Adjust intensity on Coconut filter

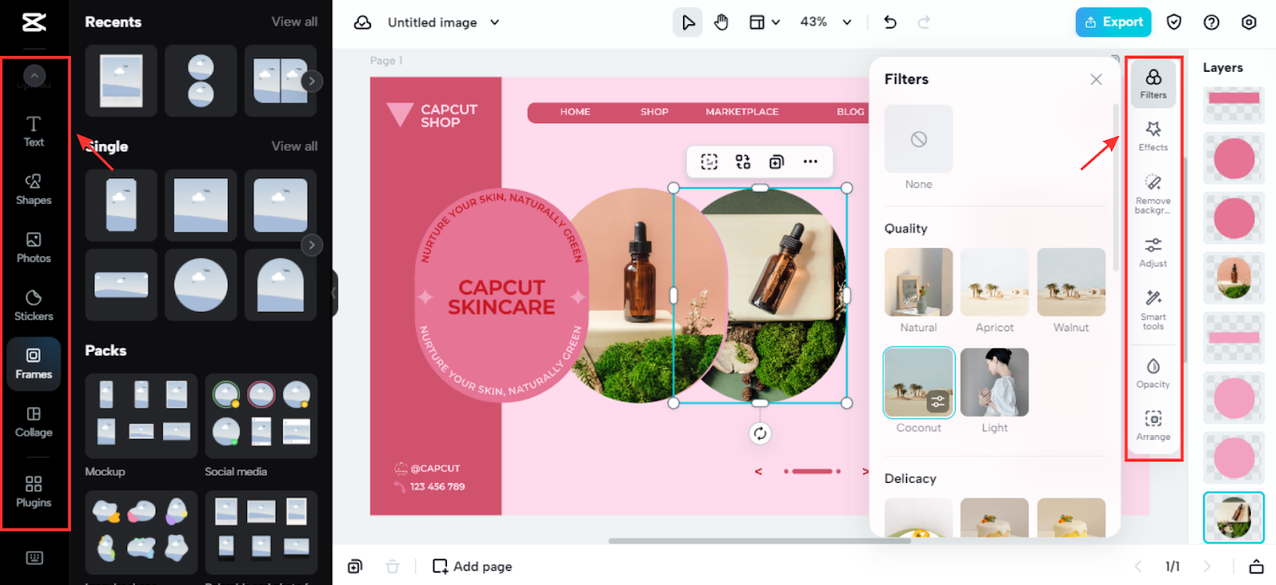click(938, 402)
